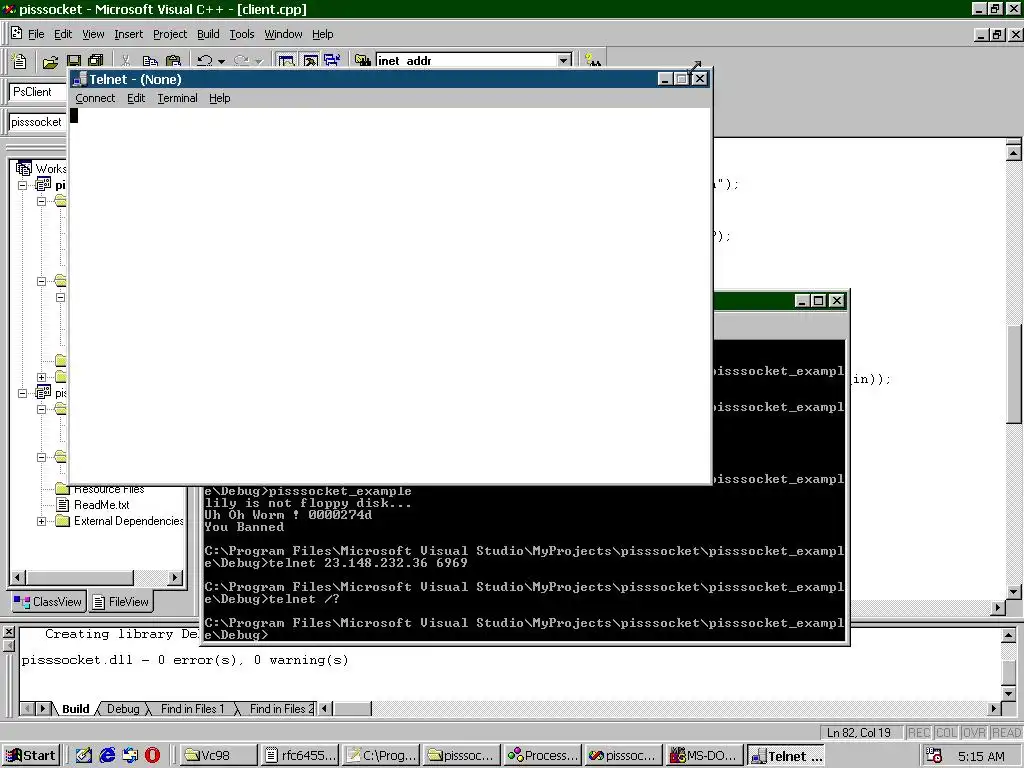Collapse the second pis project tree node

pyautogui.click(x=23, y=393)
